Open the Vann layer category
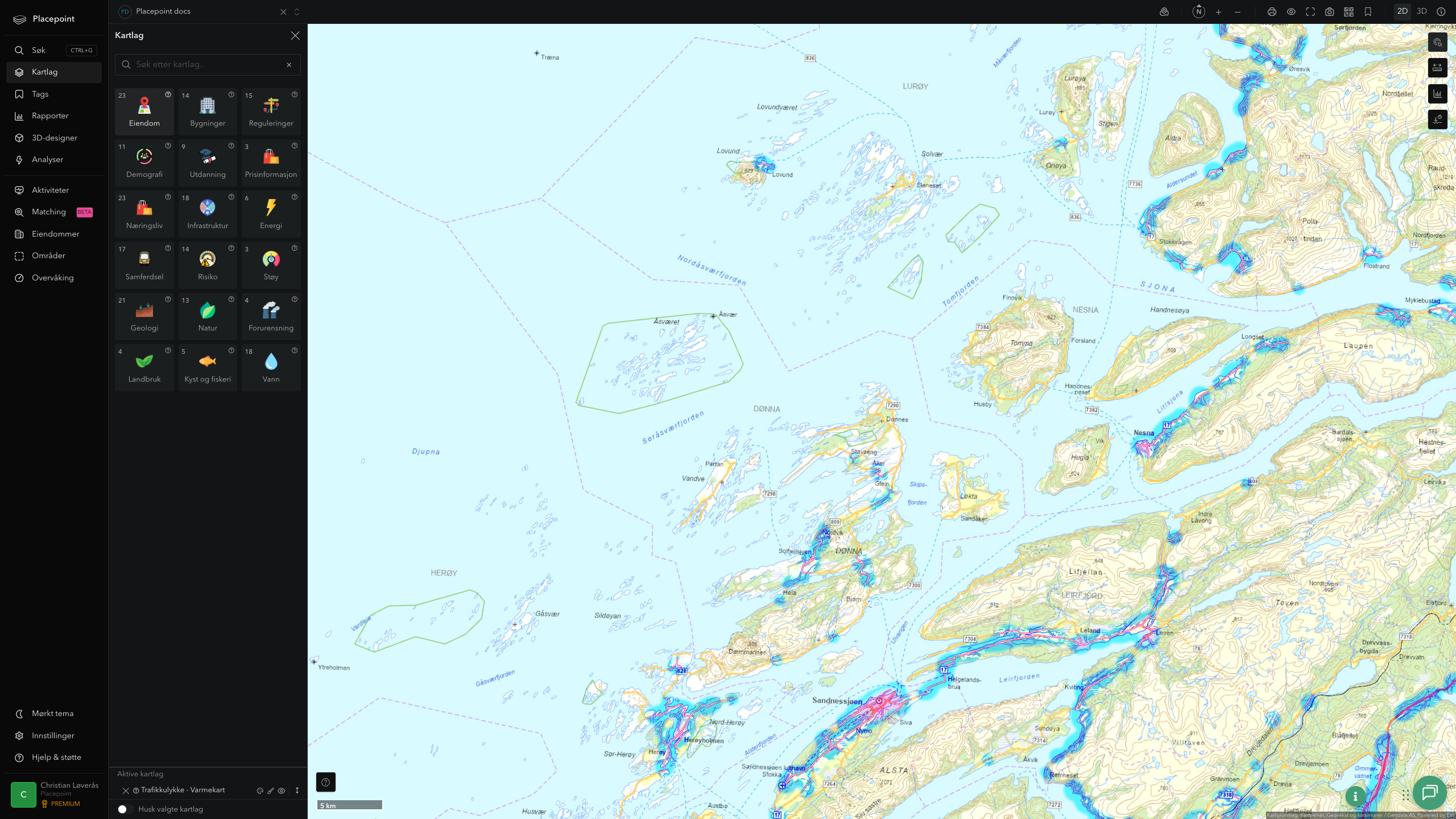This screenshot has height=819, width=1456. pyautogui.click(x=271, y=367)
